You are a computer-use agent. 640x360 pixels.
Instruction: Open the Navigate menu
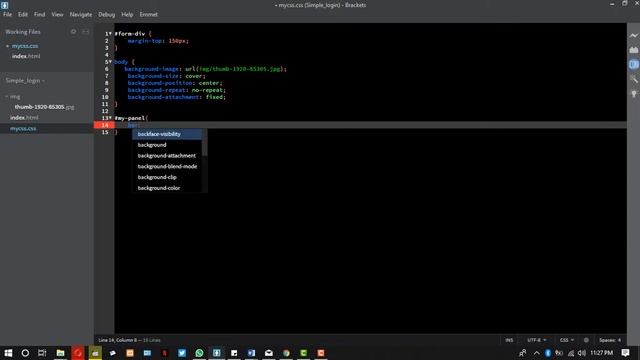pyautogui.click(x=81, y=14)
